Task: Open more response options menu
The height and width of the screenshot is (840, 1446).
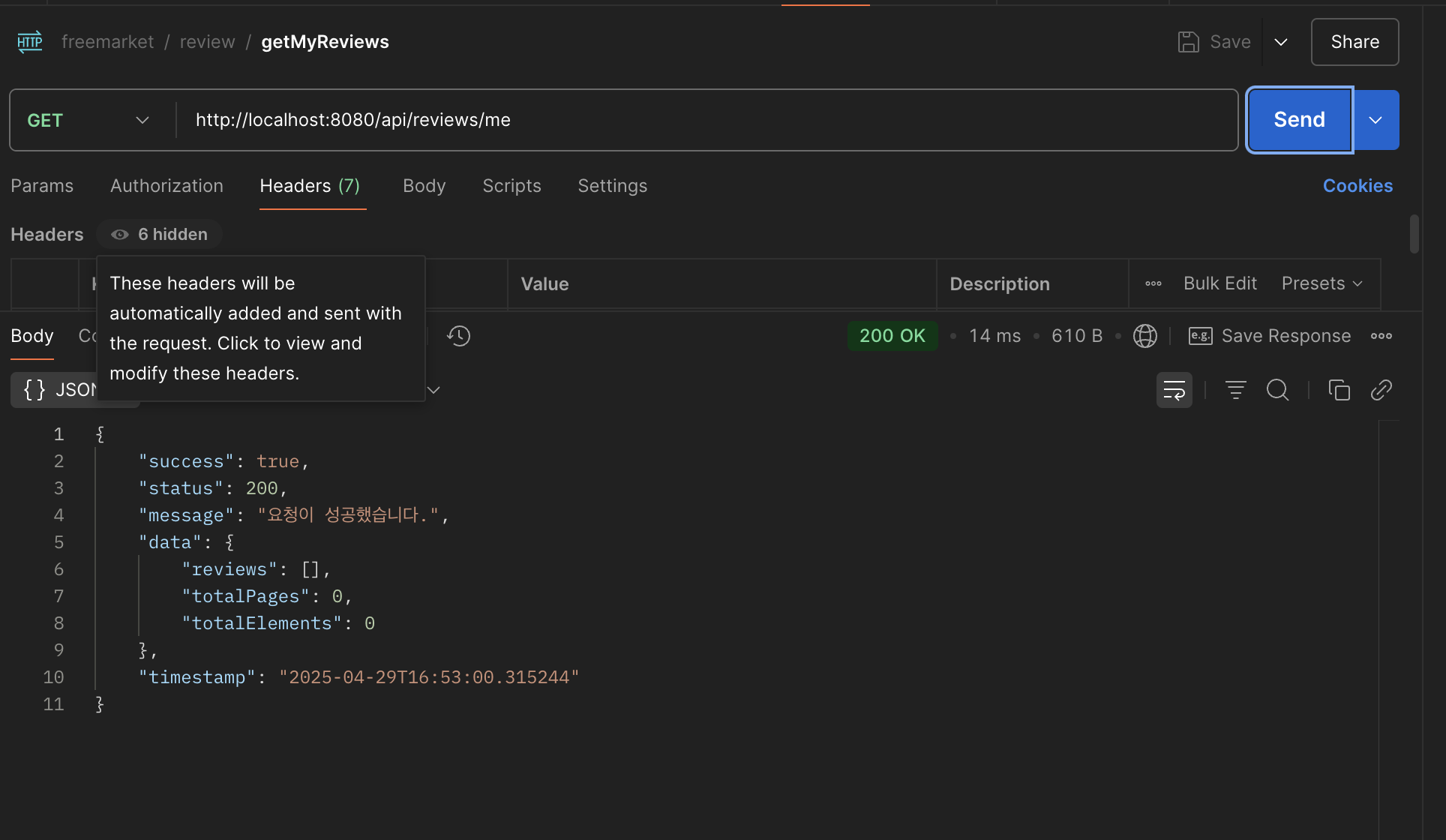Action: tap(1381, 336)
